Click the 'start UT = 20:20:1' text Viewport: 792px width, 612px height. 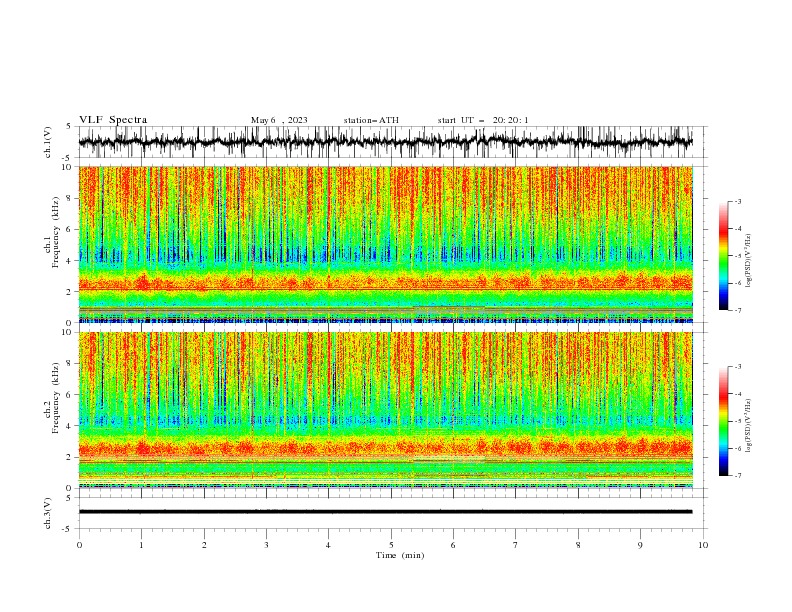(x=483, y=120)
